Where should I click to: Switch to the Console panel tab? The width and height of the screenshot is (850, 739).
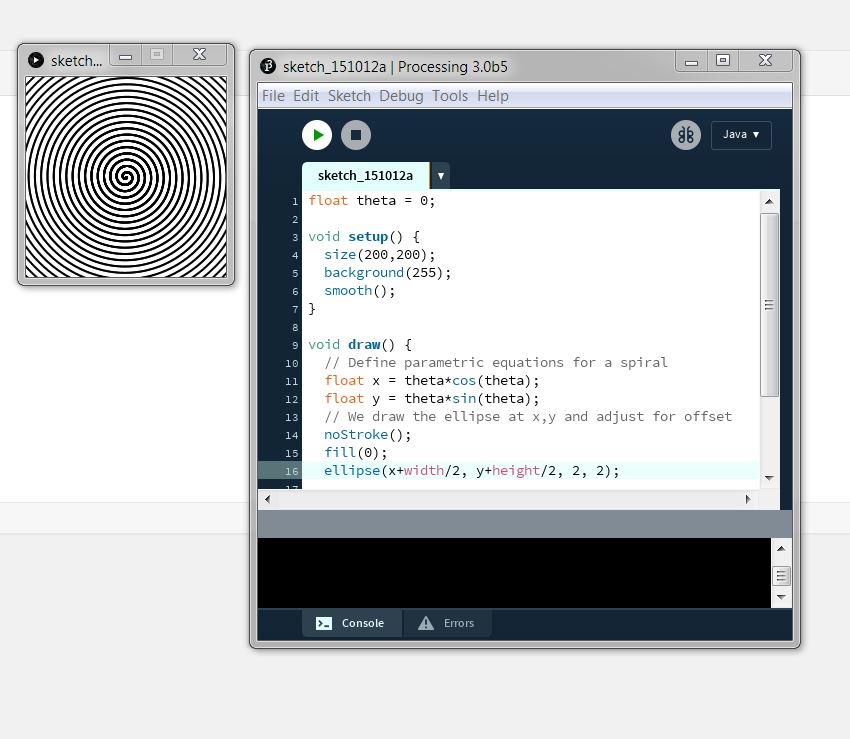352,623
